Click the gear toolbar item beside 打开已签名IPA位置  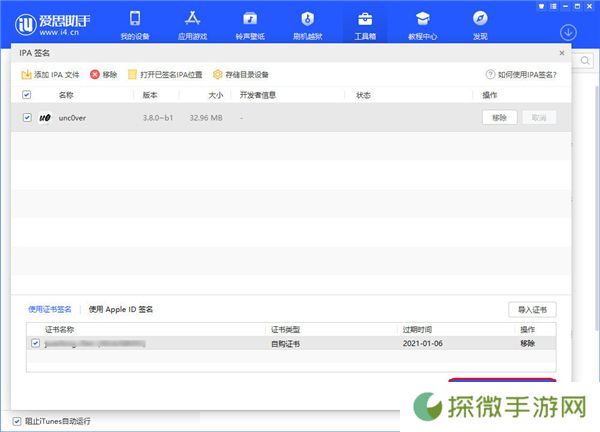tap(241, 74)
